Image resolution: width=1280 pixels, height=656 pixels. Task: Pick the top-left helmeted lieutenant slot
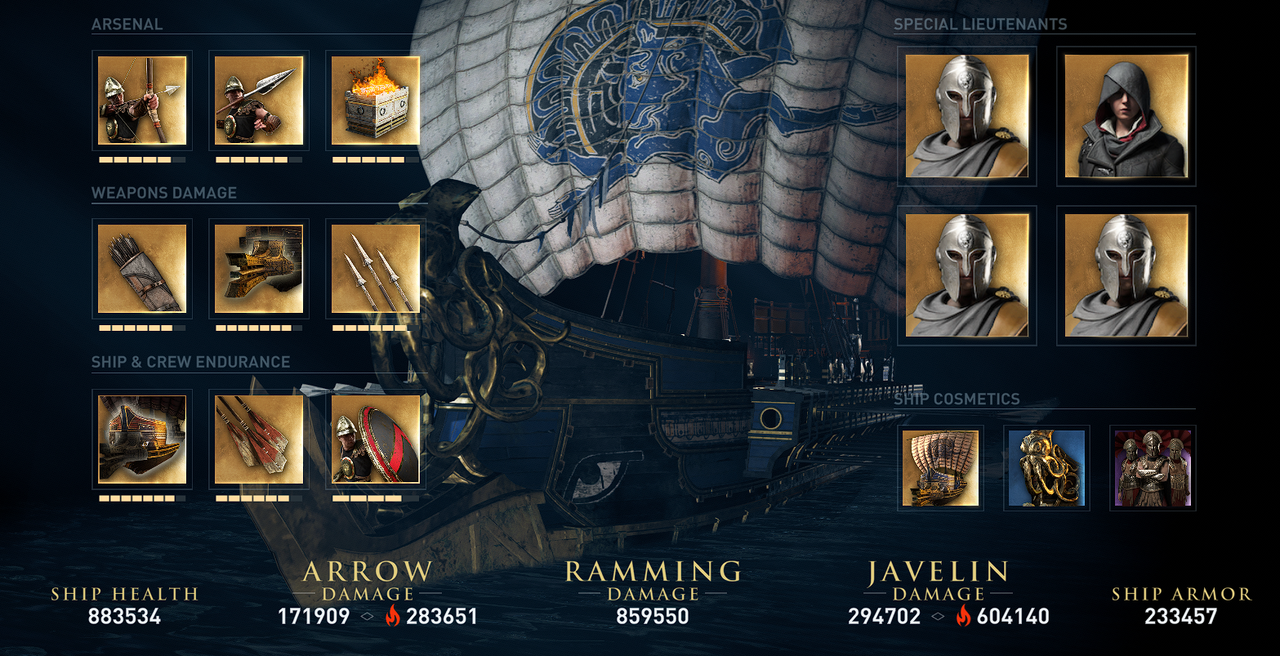pyautogui.click(x=967, y=116)
